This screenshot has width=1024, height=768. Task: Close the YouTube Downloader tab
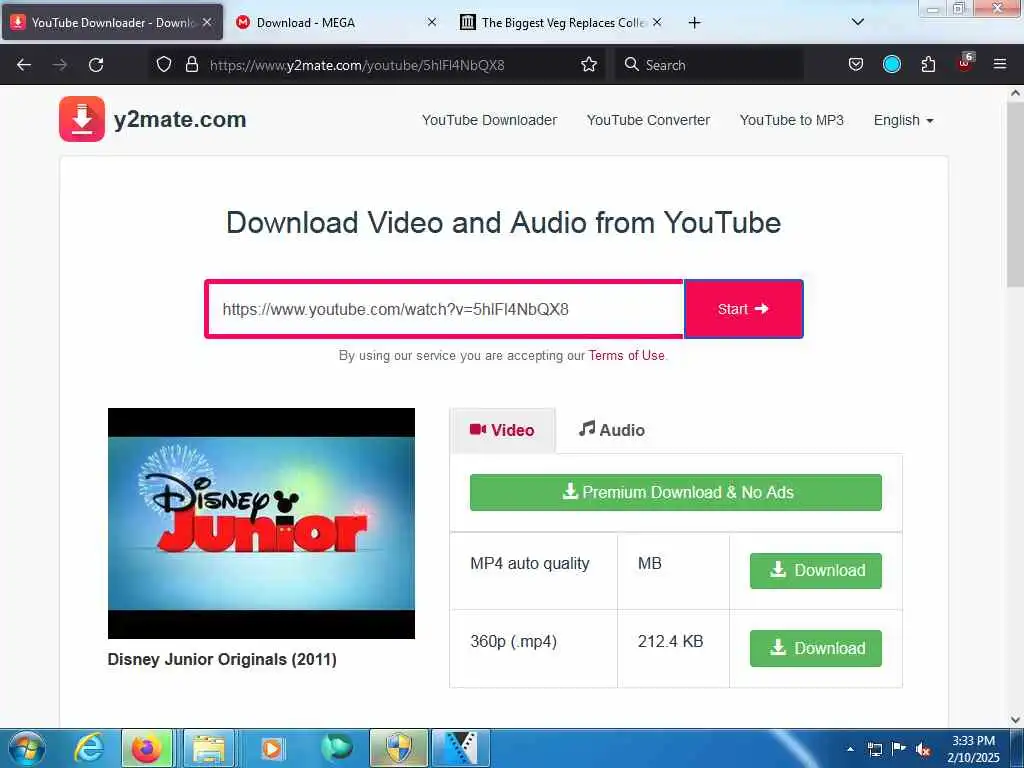tap(207, 22)
